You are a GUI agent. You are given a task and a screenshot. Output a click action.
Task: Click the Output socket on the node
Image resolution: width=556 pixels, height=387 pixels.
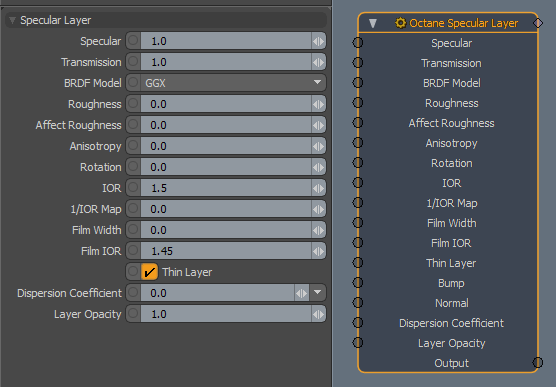tap(538, 363)
